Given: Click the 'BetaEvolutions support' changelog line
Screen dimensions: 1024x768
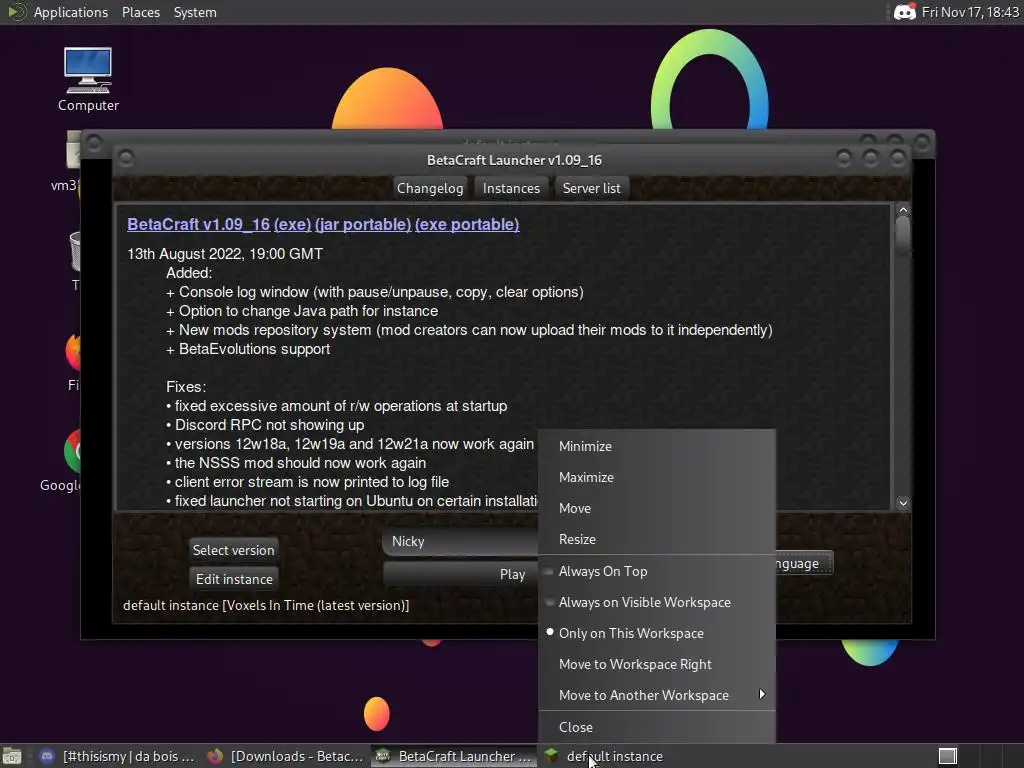Looking at the screenshot, I should (x=248, y=349).
